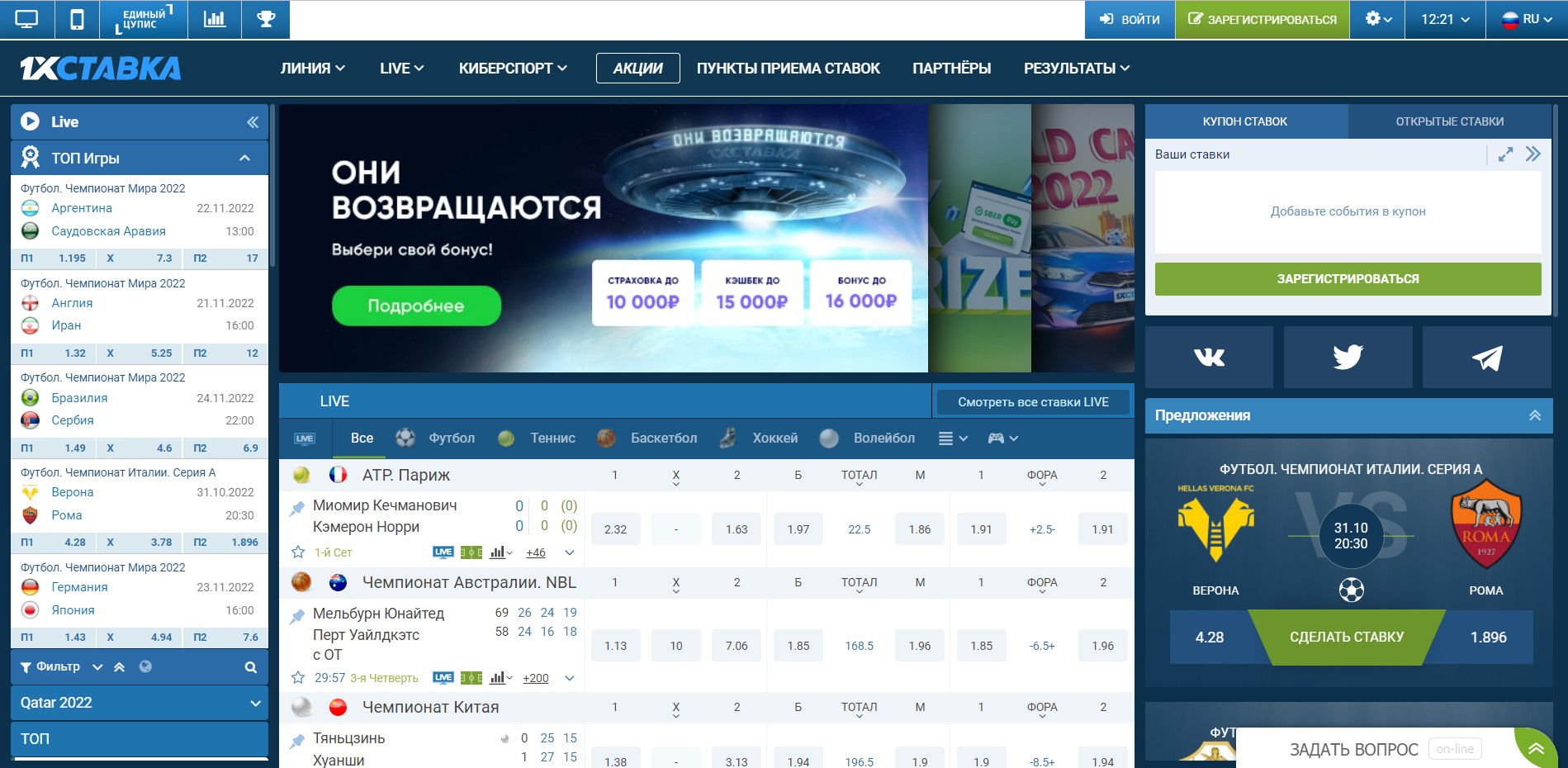1568x768 pixels.
Task: Open the Telegram channel
Action: (1486, 357)
